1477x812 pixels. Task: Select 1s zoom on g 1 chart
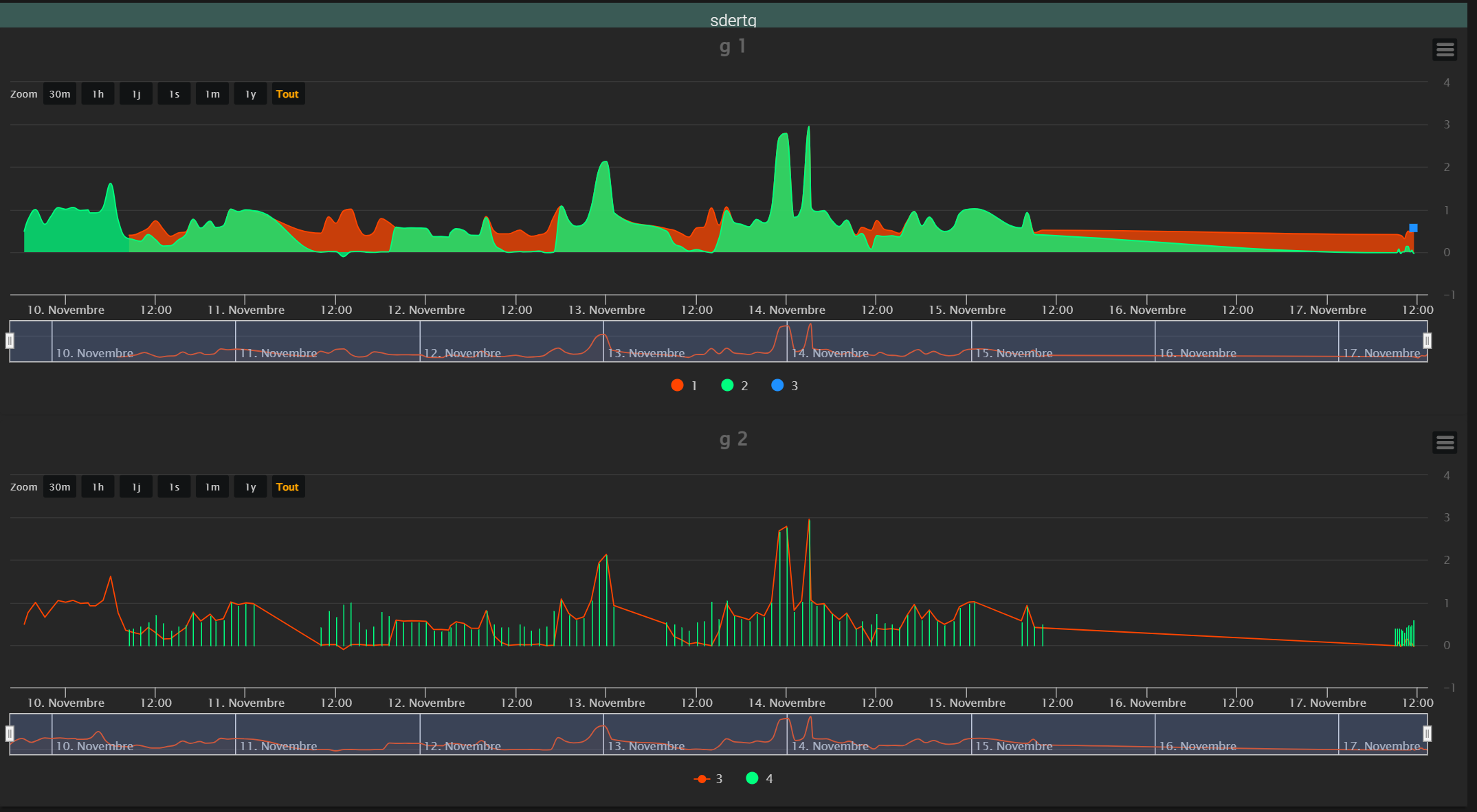coord(174,94)
